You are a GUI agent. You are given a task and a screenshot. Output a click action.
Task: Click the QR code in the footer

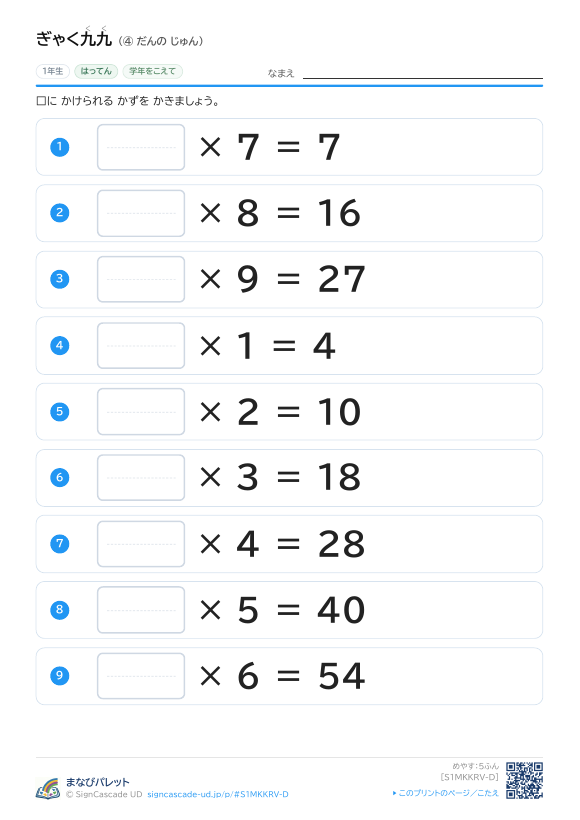click(524, 780)
